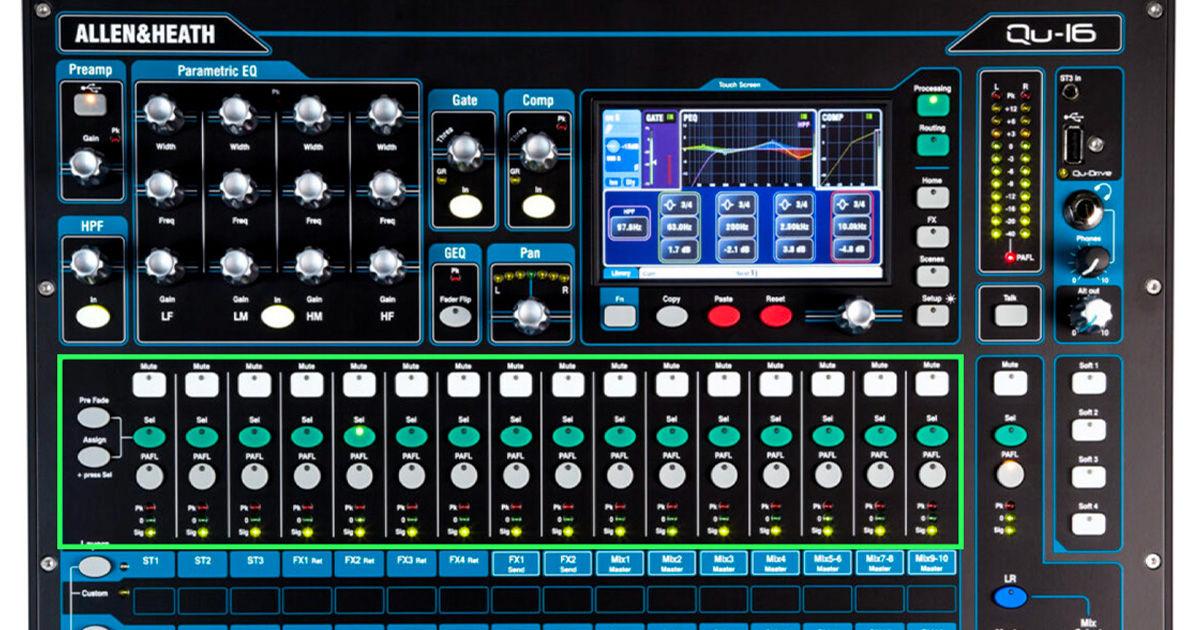Image resolution: width=1200 pixels, height=630 pixels.
Task: Click the Phones level knob
Action: point(1093,262)
